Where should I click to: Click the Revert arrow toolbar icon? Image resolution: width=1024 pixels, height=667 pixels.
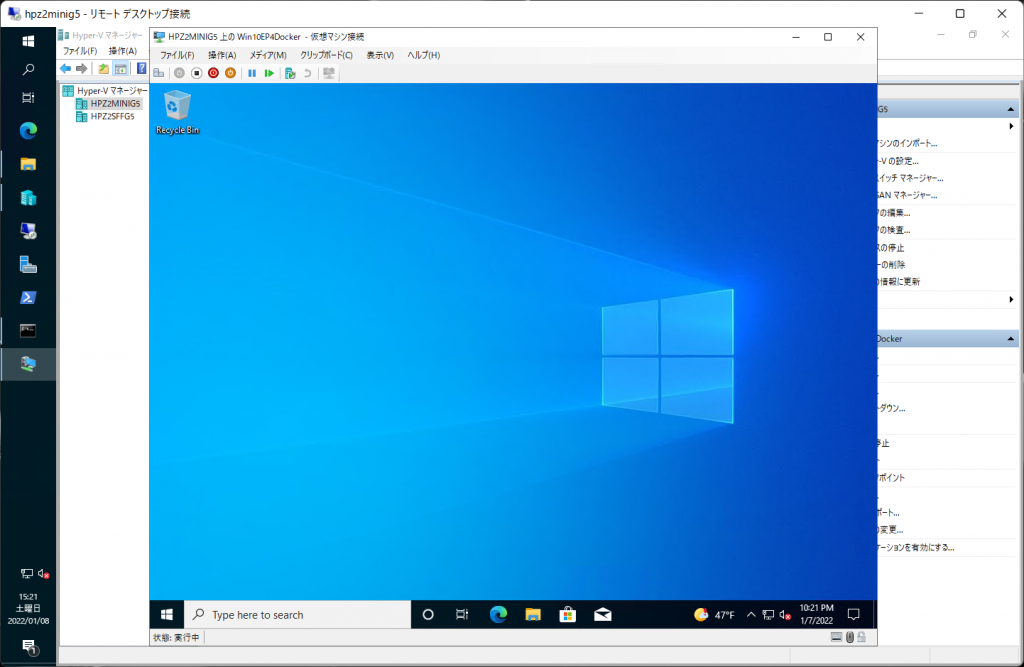(x=307, y=73)
